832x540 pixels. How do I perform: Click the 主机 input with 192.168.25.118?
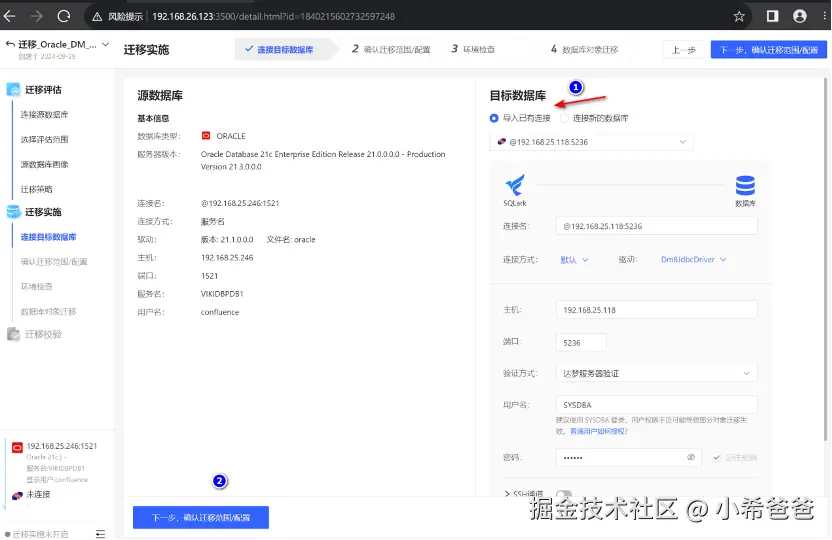[x=656, y=310]
